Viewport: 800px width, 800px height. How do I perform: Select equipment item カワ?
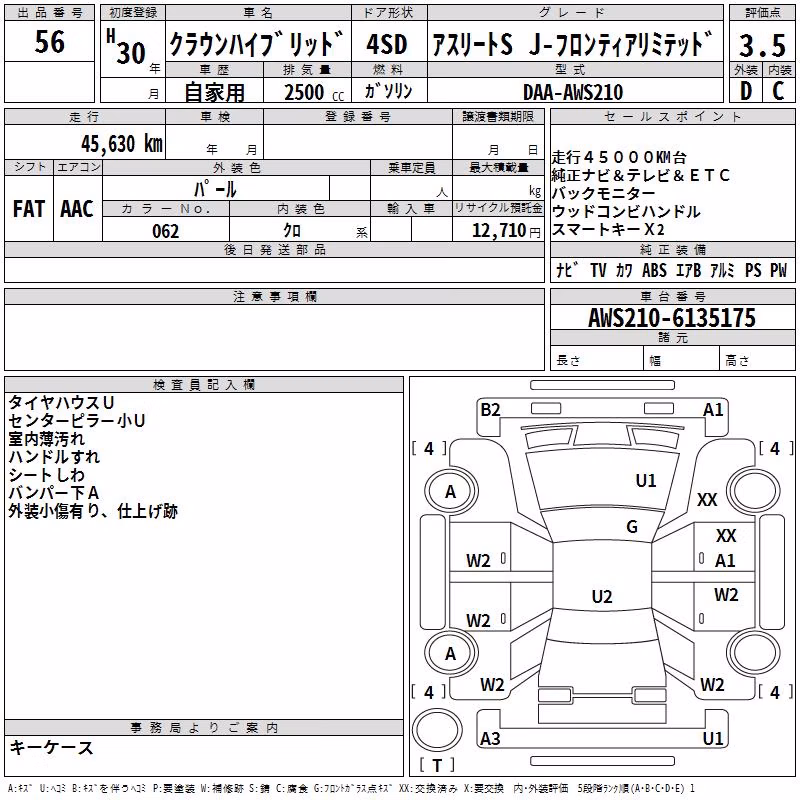pyautogui.click(x=623, y=270)
